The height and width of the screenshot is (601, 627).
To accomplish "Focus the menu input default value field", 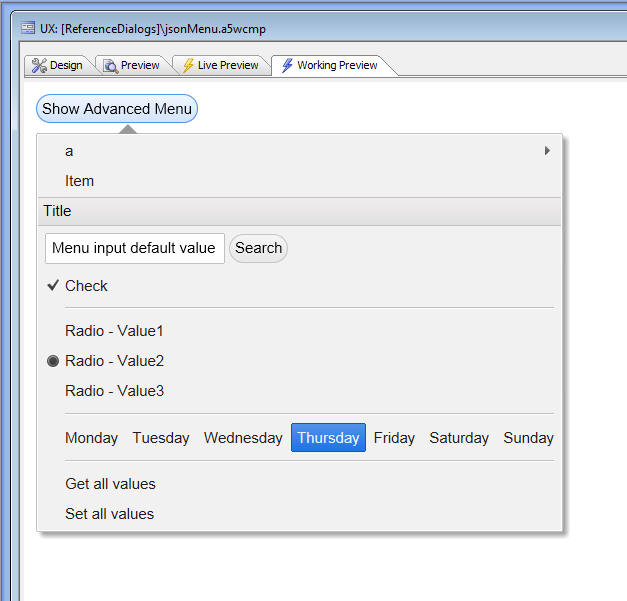I will coord(135,248).
